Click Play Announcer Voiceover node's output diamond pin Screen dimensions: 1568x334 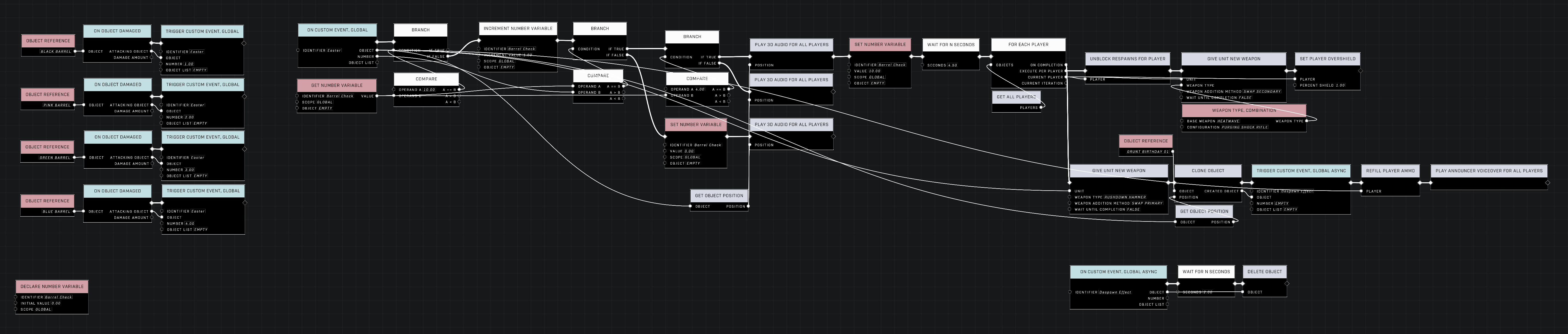pyautogui.click(x=1548, y=182)
